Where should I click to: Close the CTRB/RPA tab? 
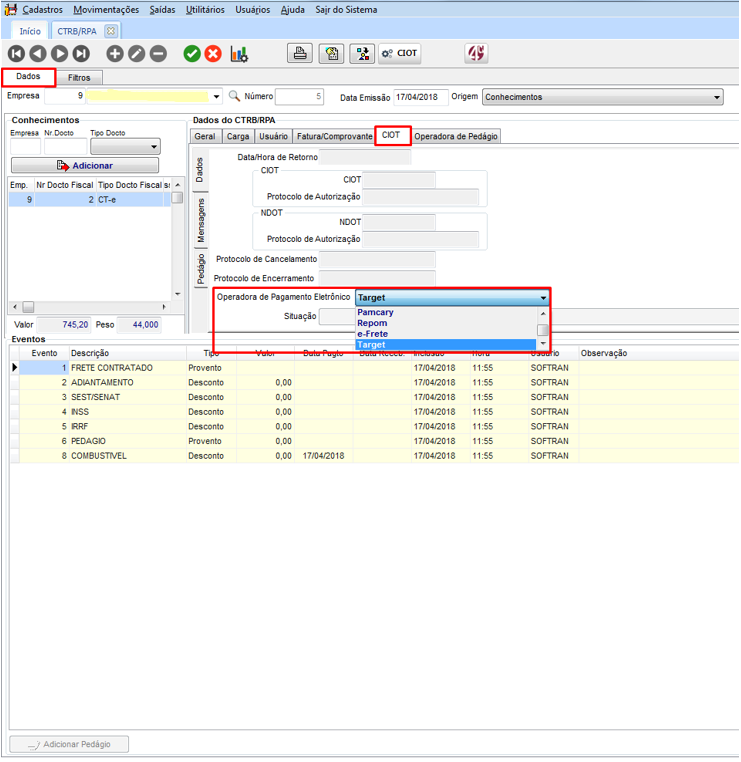111,31
